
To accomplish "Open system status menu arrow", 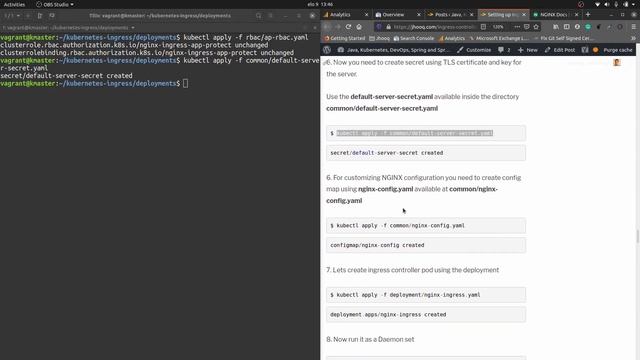I will tap(634, 4).
